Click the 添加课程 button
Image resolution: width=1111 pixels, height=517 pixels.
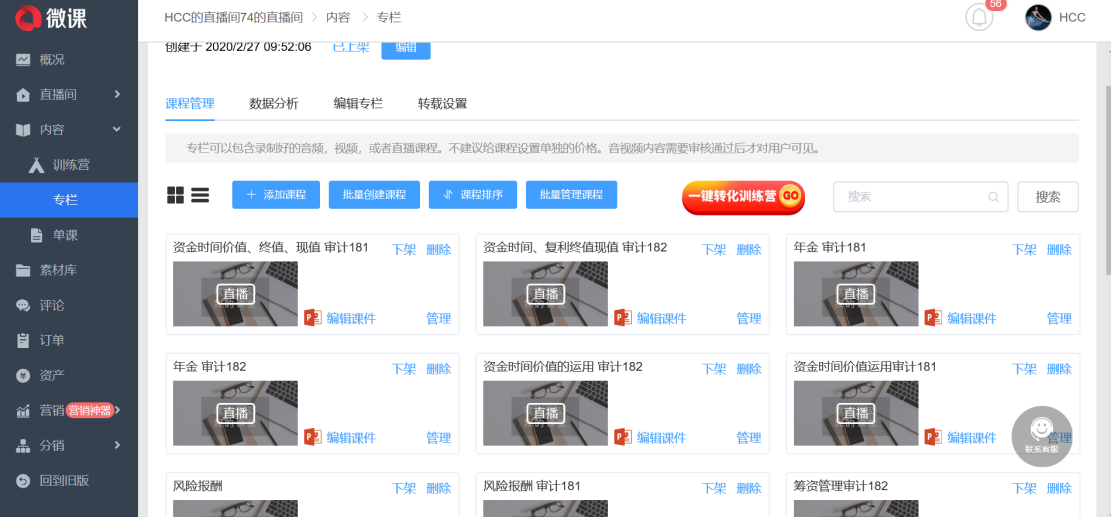coord(276,195)
